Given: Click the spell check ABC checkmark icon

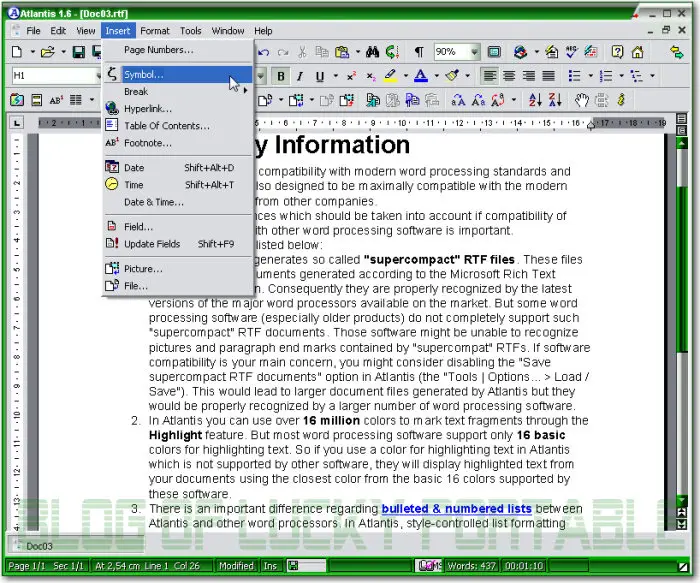Looking at the screenshot, I should [571, 52].
